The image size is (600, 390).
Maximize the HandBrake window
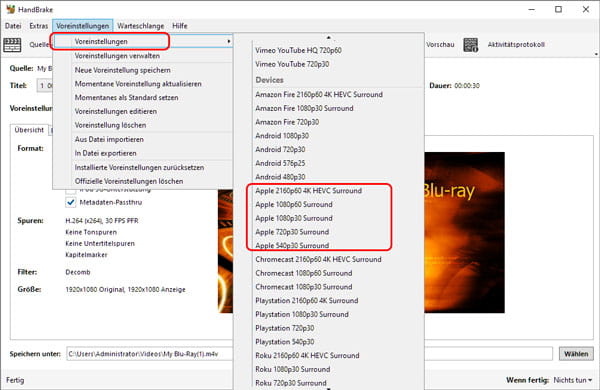[x=558, y=10]
